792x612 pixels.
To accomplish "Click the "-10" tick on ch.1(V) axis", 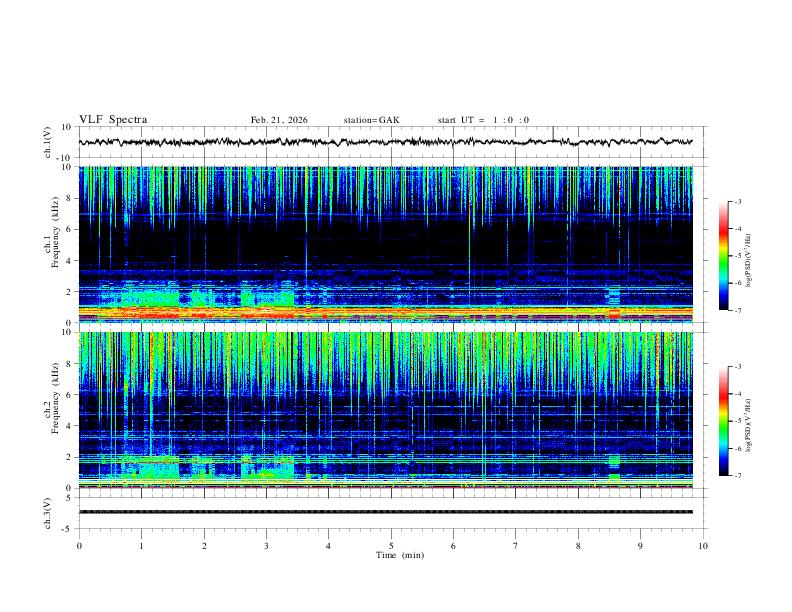I will pyautogui.click(x=66, y=158).
